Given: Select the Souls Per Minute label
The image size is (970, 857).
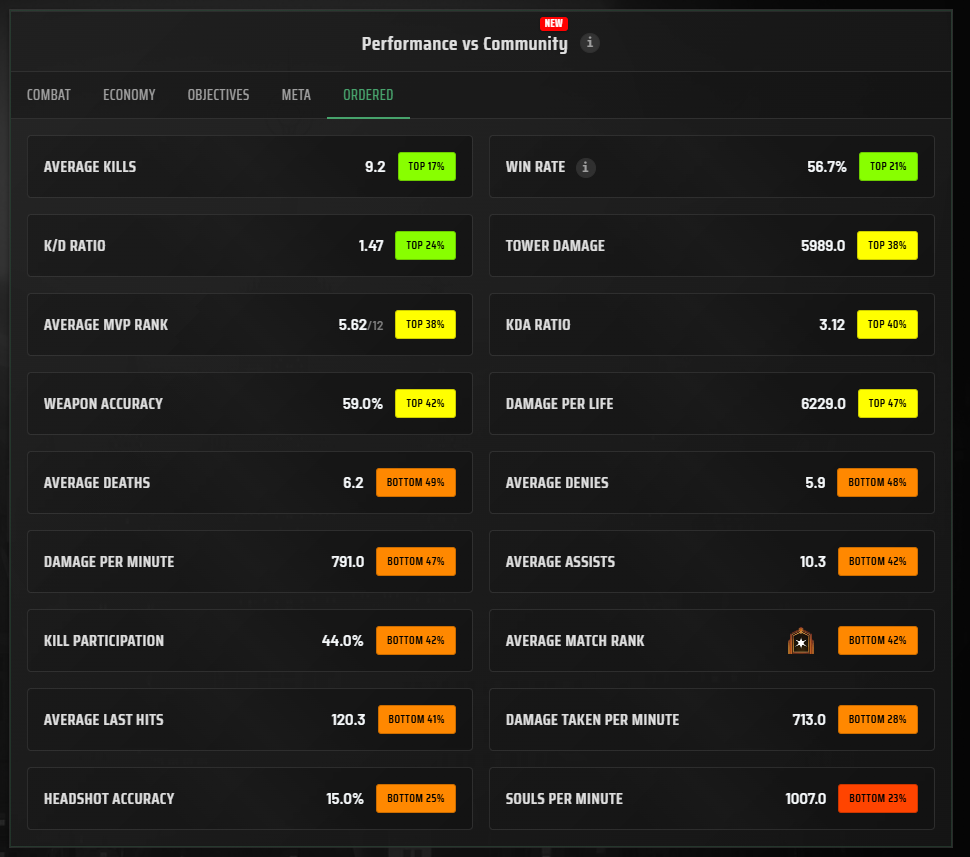Looking at the screenshot, I should pyautogui.click(x=564, y=799).
